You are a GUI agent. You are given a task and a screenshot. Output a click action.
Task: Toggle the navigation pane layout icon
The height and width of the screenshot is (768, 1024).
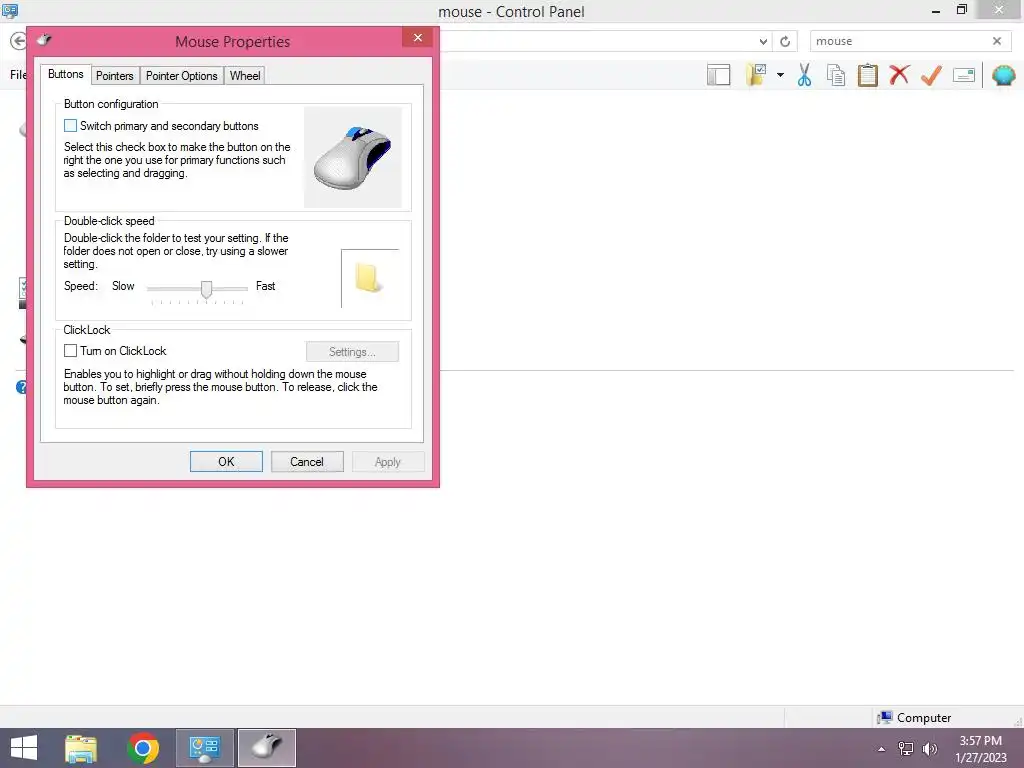tap(718, 74)
